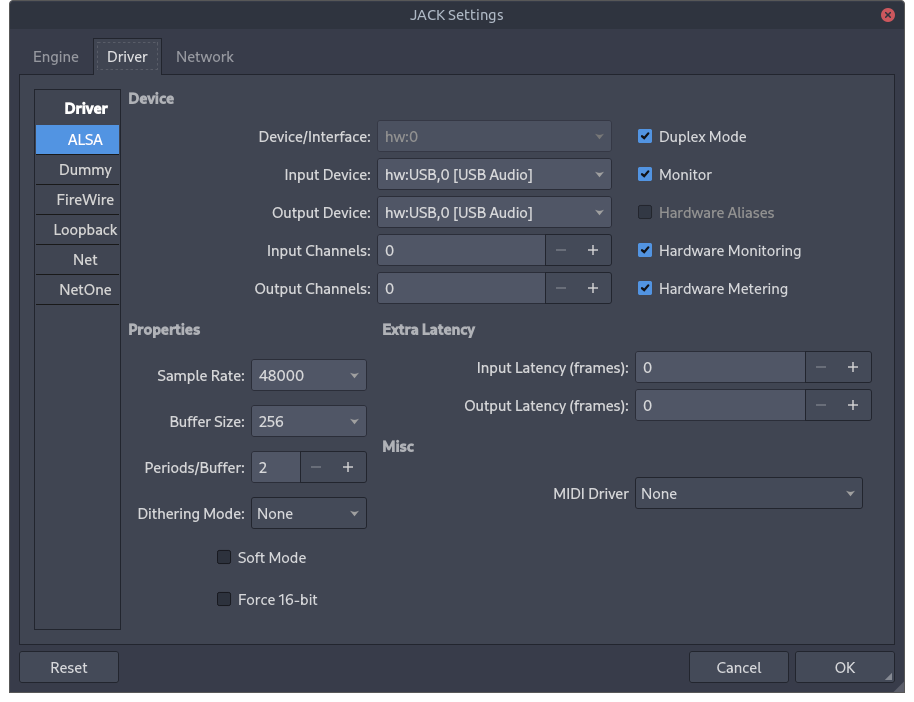This screenshot has height=702, width=914.
Task: Increase Output Latency frames with plus
Action: (x=853, y=406)
